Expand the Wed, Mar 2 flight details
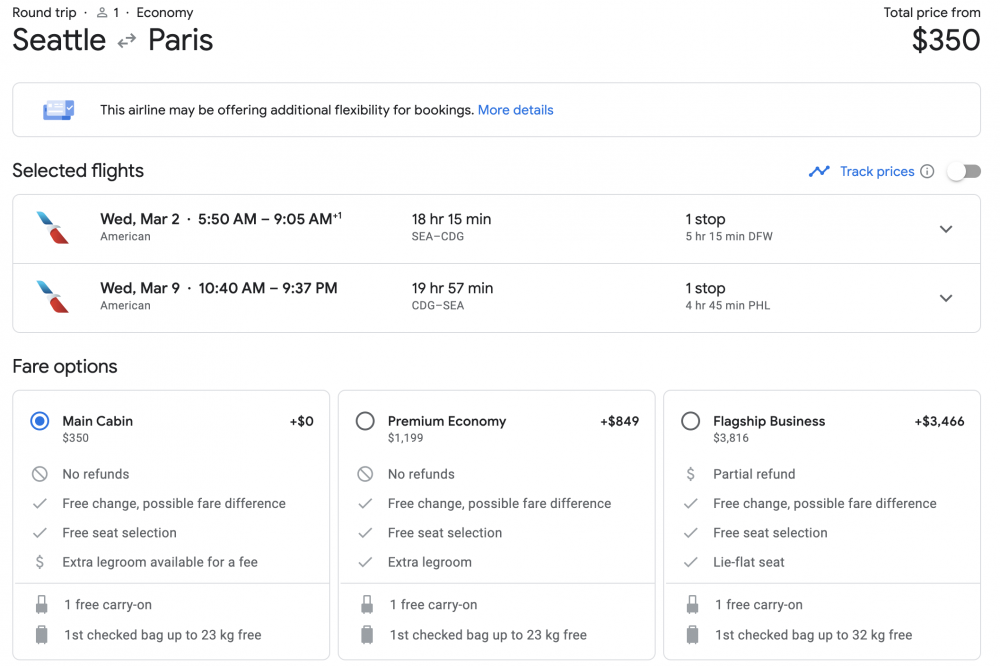The height and width of the screenshot is (666, 1000). [946, 229]
